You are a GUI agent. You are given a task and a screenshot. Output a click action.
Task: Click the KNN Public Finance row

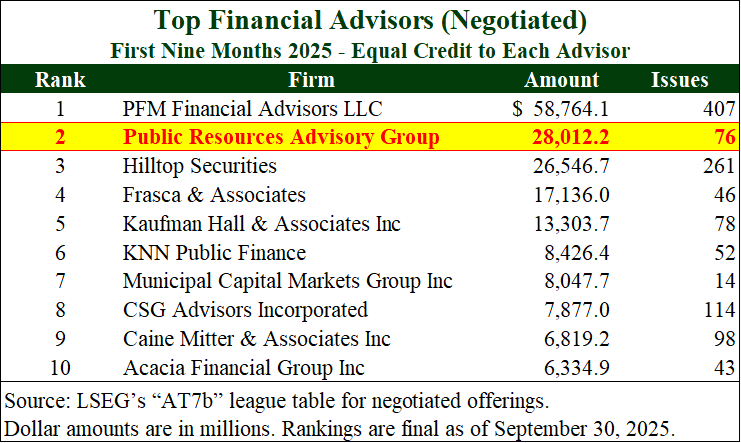click(213, 253)
